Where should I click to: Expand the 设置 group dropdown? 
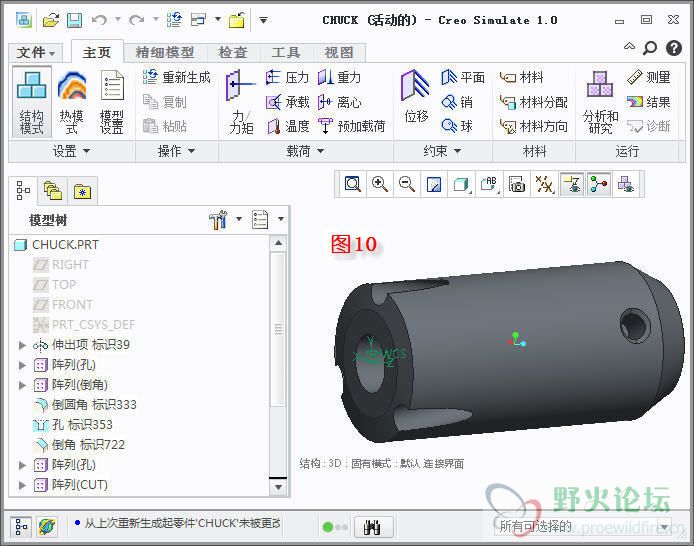click(71, 151)
